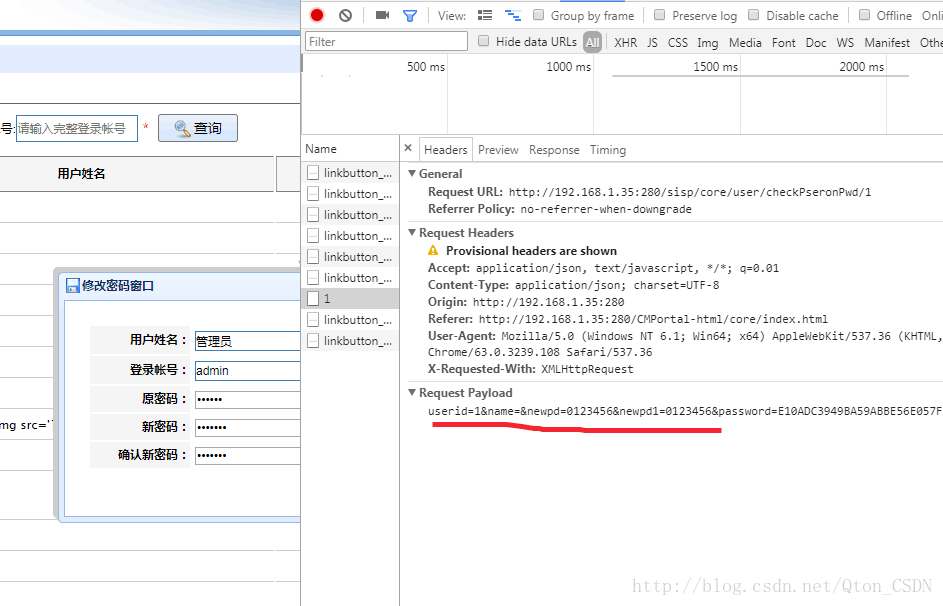Collapse the Request Headers section
The height and width of the screenshot is (606, 943).
[x=412, y=233]
